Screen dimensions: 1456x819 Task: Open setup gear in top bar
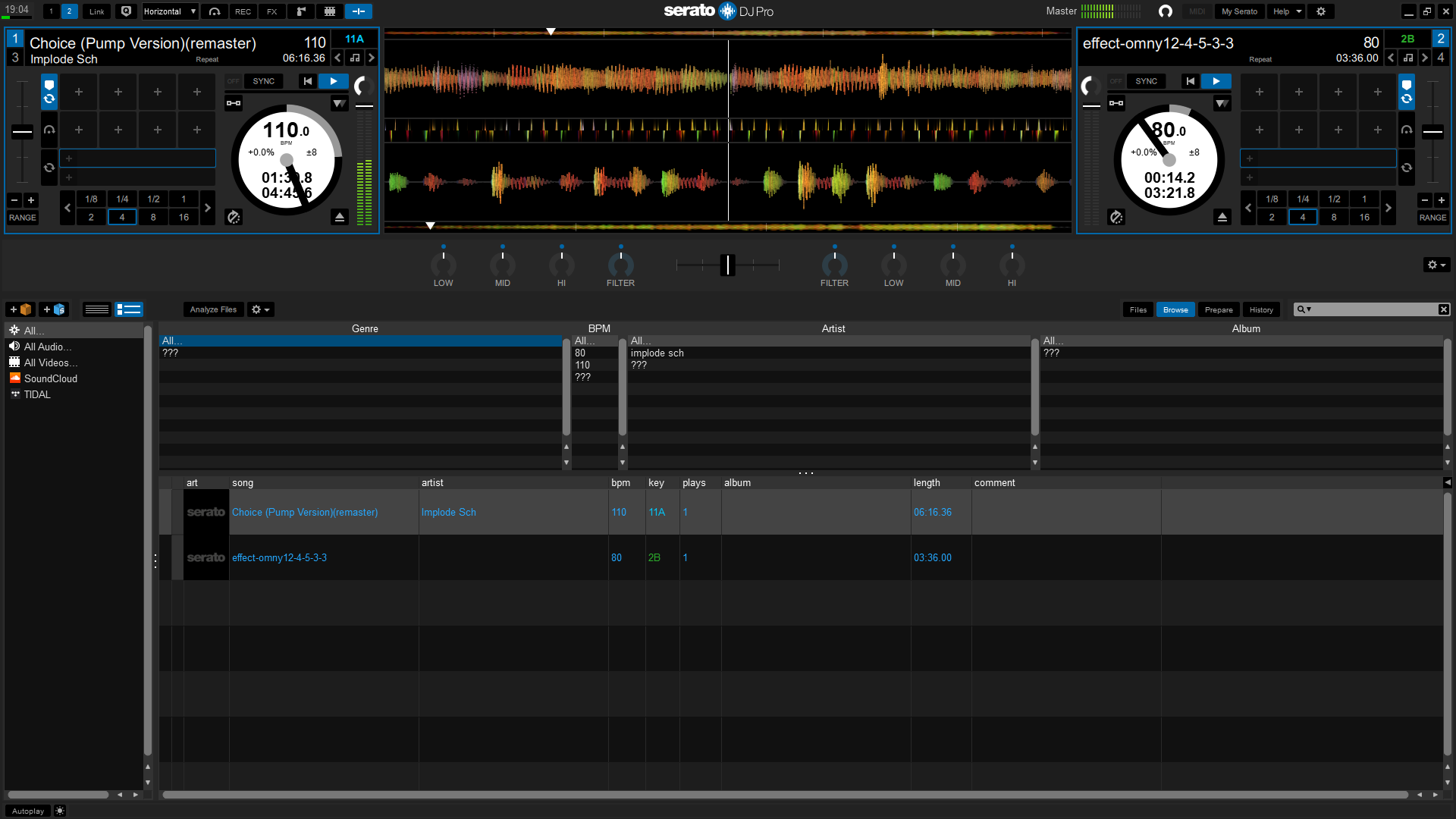coord(1321,11)
